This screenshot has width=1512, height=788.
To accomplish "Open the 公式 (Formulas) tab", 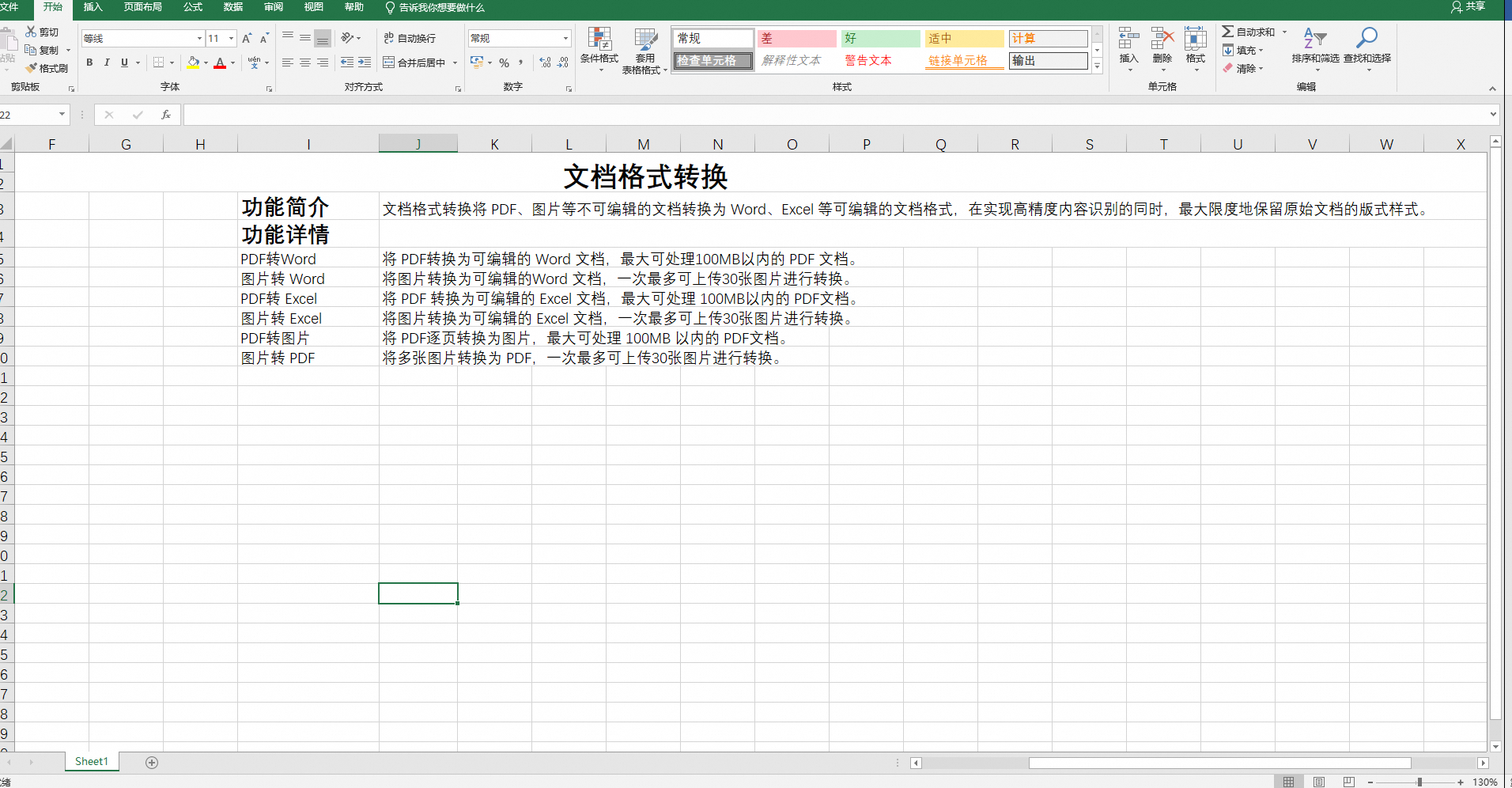I will tap(193, 7).
